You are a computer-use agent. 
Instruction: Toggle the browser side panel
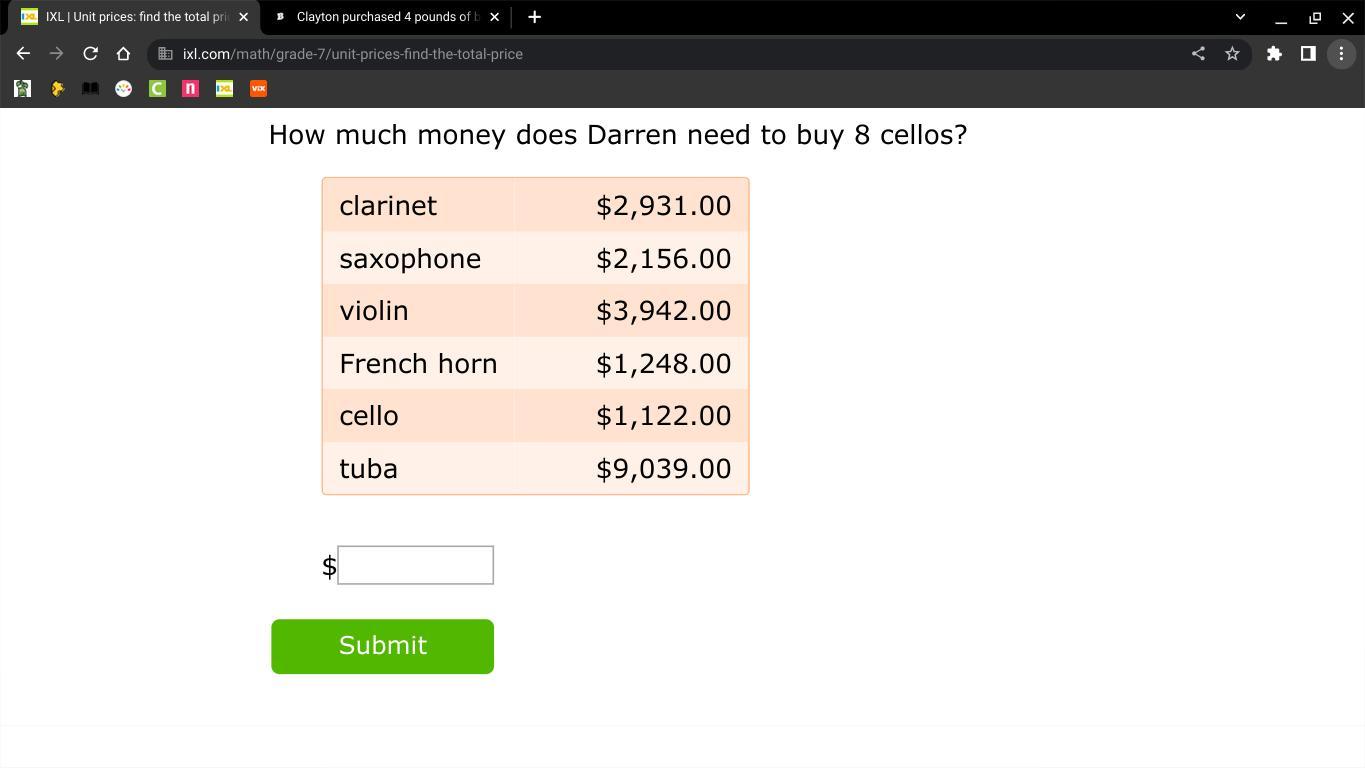[1308, 54]
